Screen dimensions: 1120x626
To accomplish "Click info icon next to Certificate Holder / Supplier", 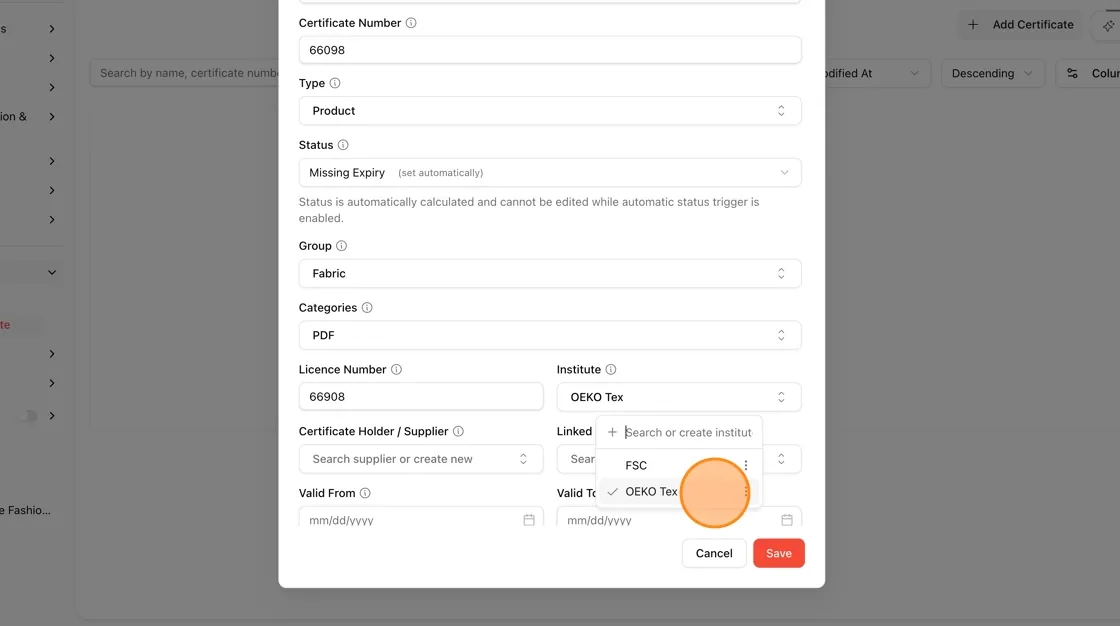I will pos(458,432).
